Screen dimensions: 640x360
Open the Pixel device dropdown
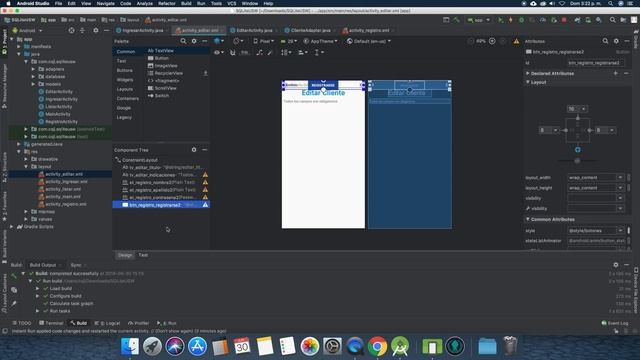coord(264,41)
